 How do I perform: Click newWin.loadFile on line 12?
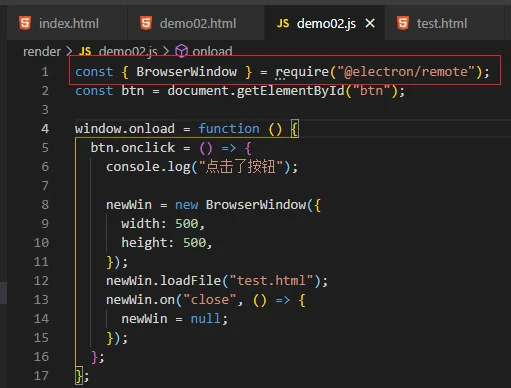point(164,281)
